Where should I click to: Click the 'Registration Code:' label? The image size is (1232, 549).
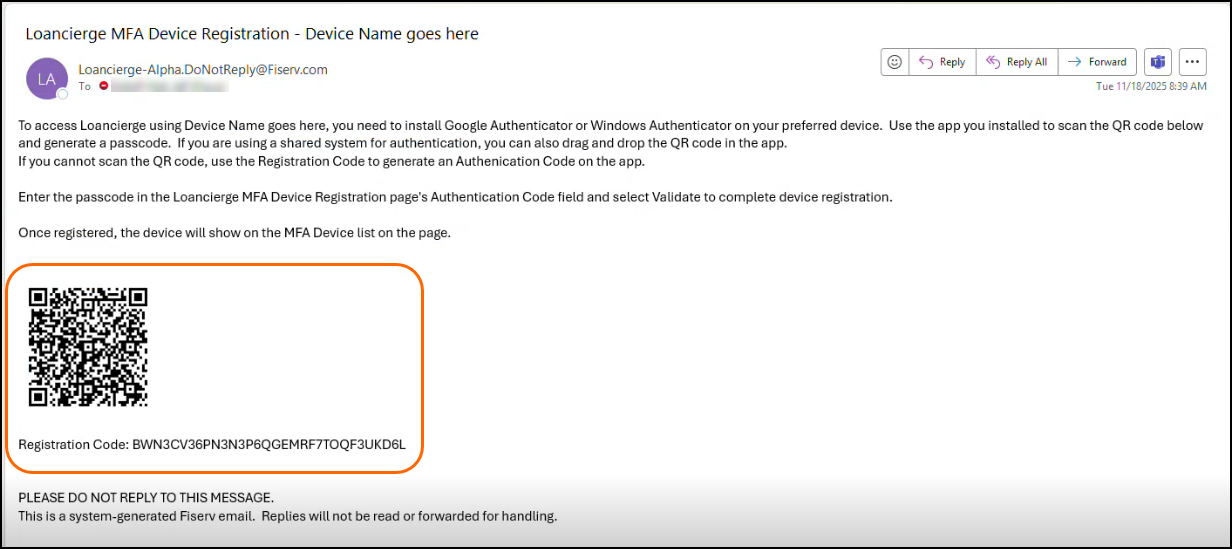(74, 443)
